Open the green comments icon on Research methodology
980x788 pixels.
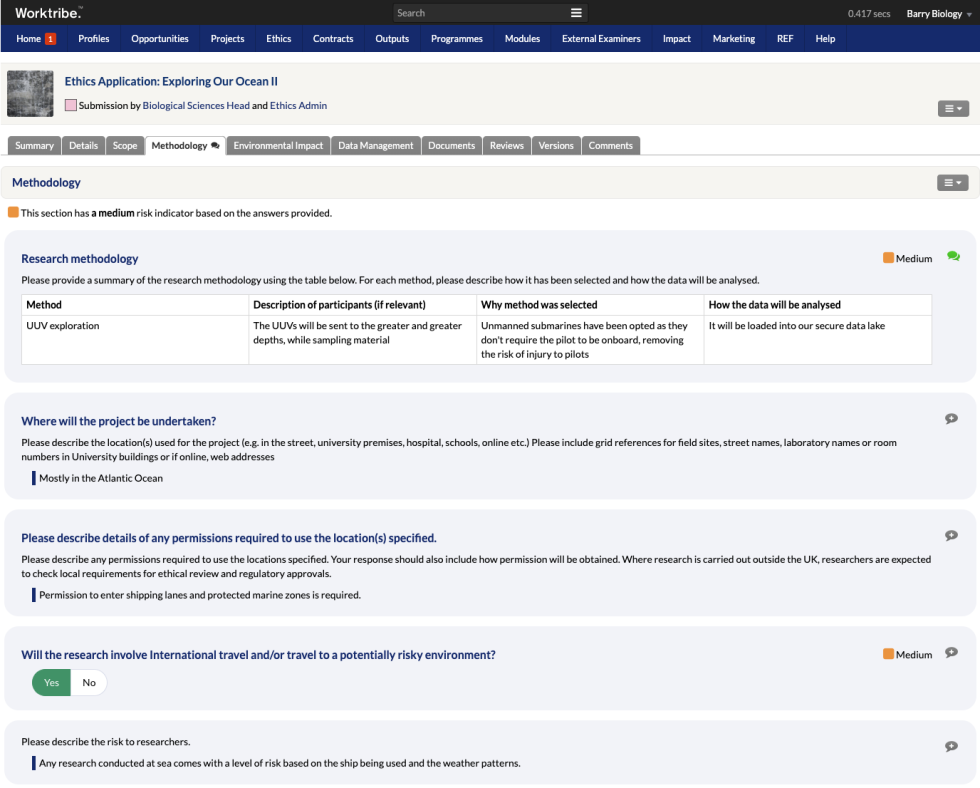(x=953, y=256)
